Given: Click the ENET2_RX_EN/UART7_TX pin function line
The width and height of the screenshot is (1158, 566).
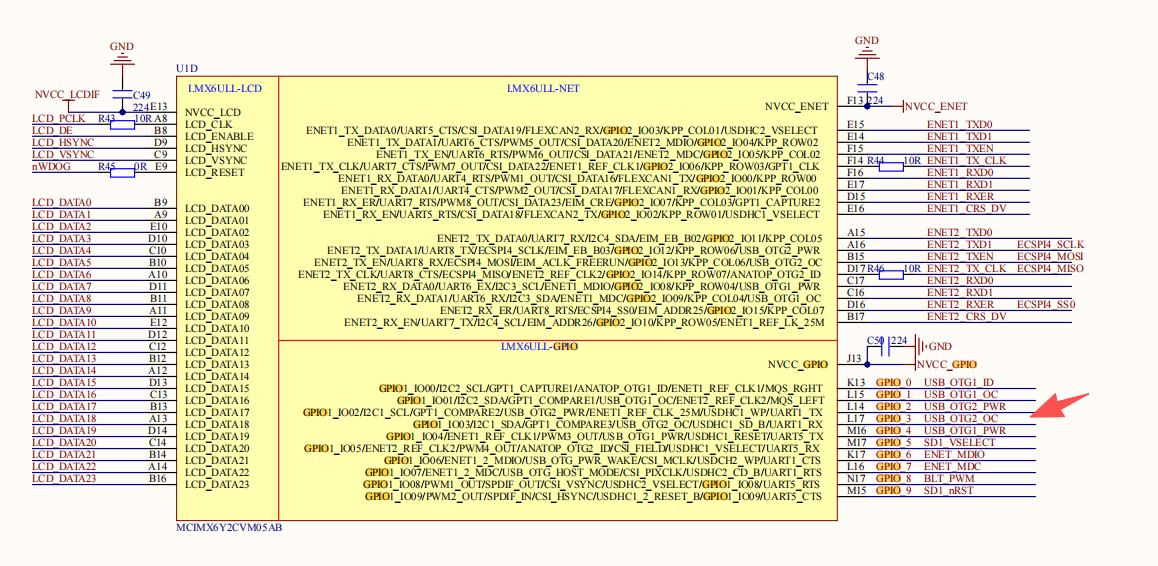Looking at the screenshot, I should 586,322.
